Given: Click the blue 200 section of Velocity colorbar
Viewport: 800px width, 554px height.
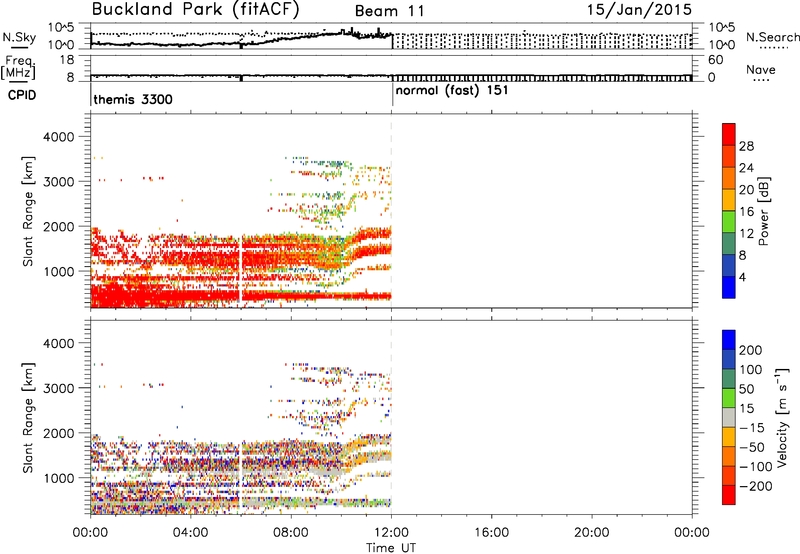Looking at the screenshot, I should click(729, 340).
